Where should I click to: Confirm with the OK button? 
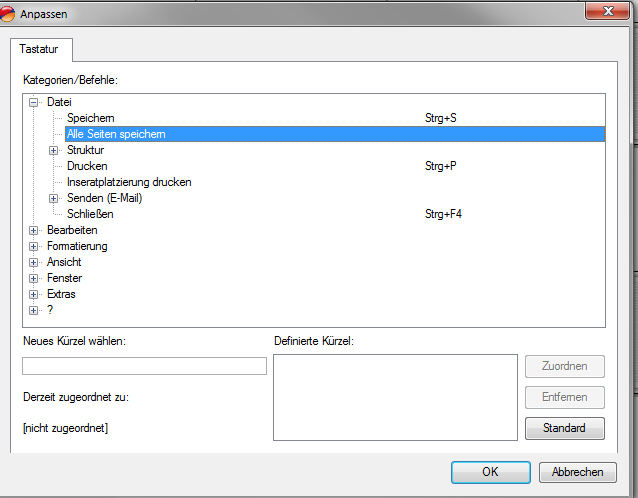(x=490, y=472)
